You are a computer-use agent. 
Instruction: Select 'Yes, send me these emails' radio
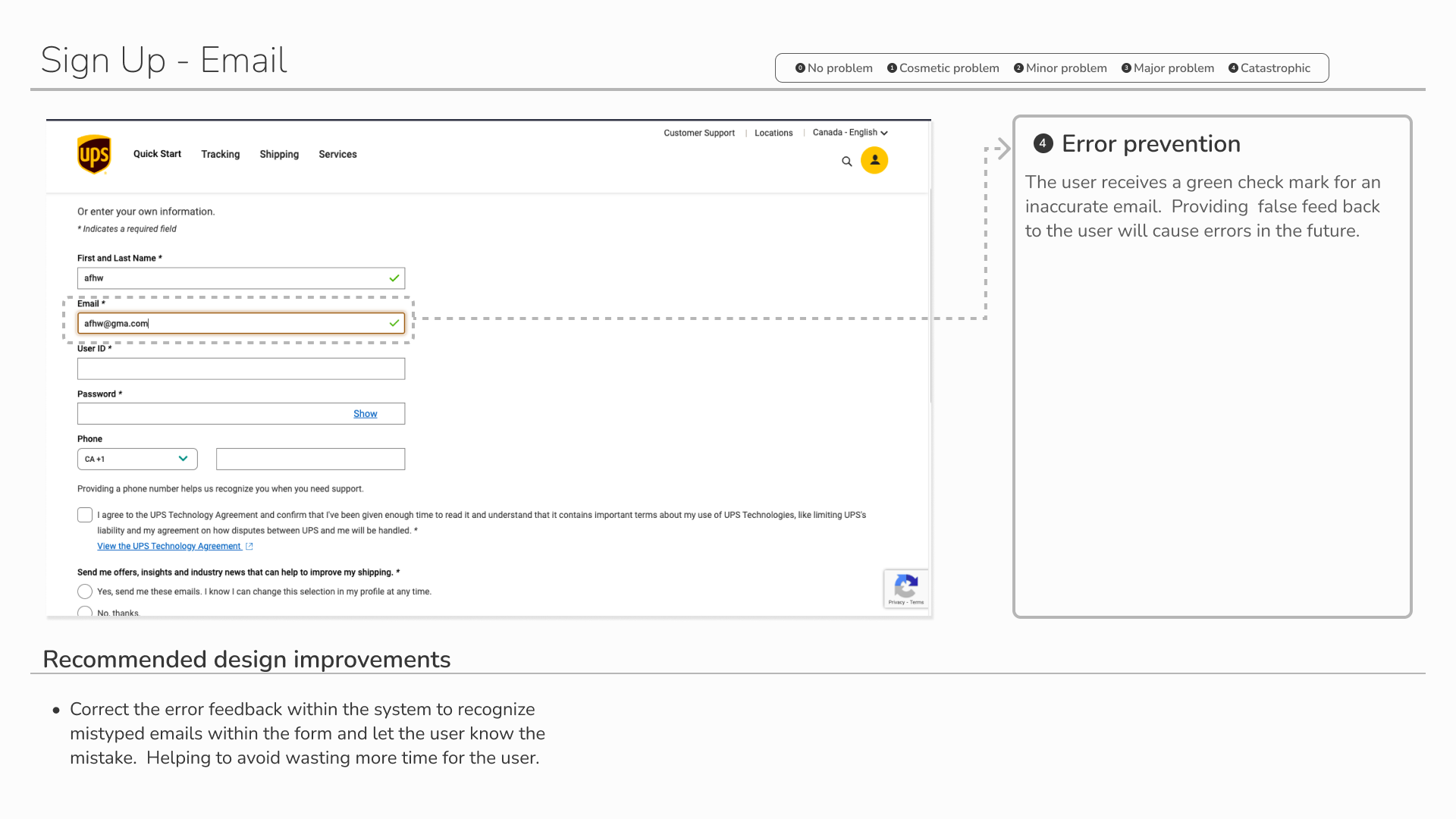(x=85, y=591)
